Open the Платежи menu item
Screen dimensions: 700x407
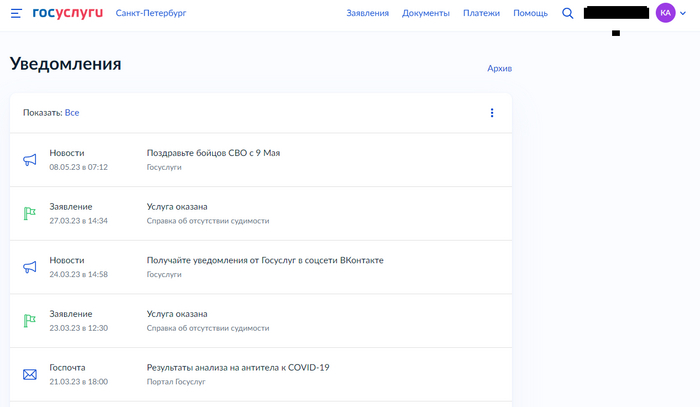click(481, 13)
